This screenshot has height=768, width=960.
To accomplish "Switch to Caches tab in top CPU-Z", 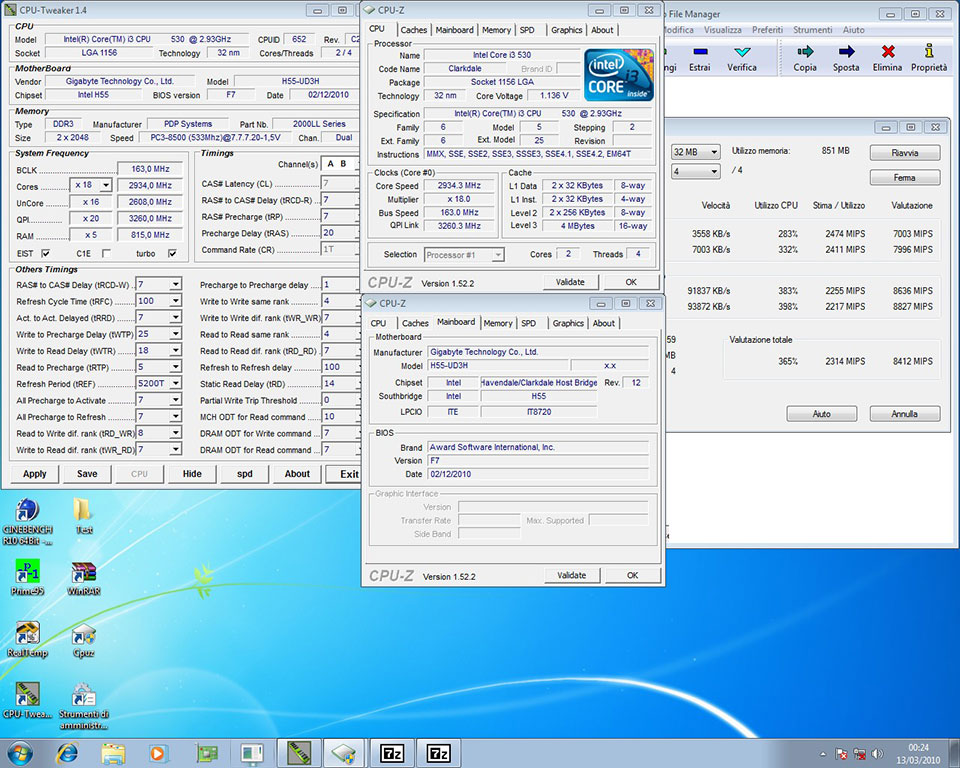I will click(414, 29).
